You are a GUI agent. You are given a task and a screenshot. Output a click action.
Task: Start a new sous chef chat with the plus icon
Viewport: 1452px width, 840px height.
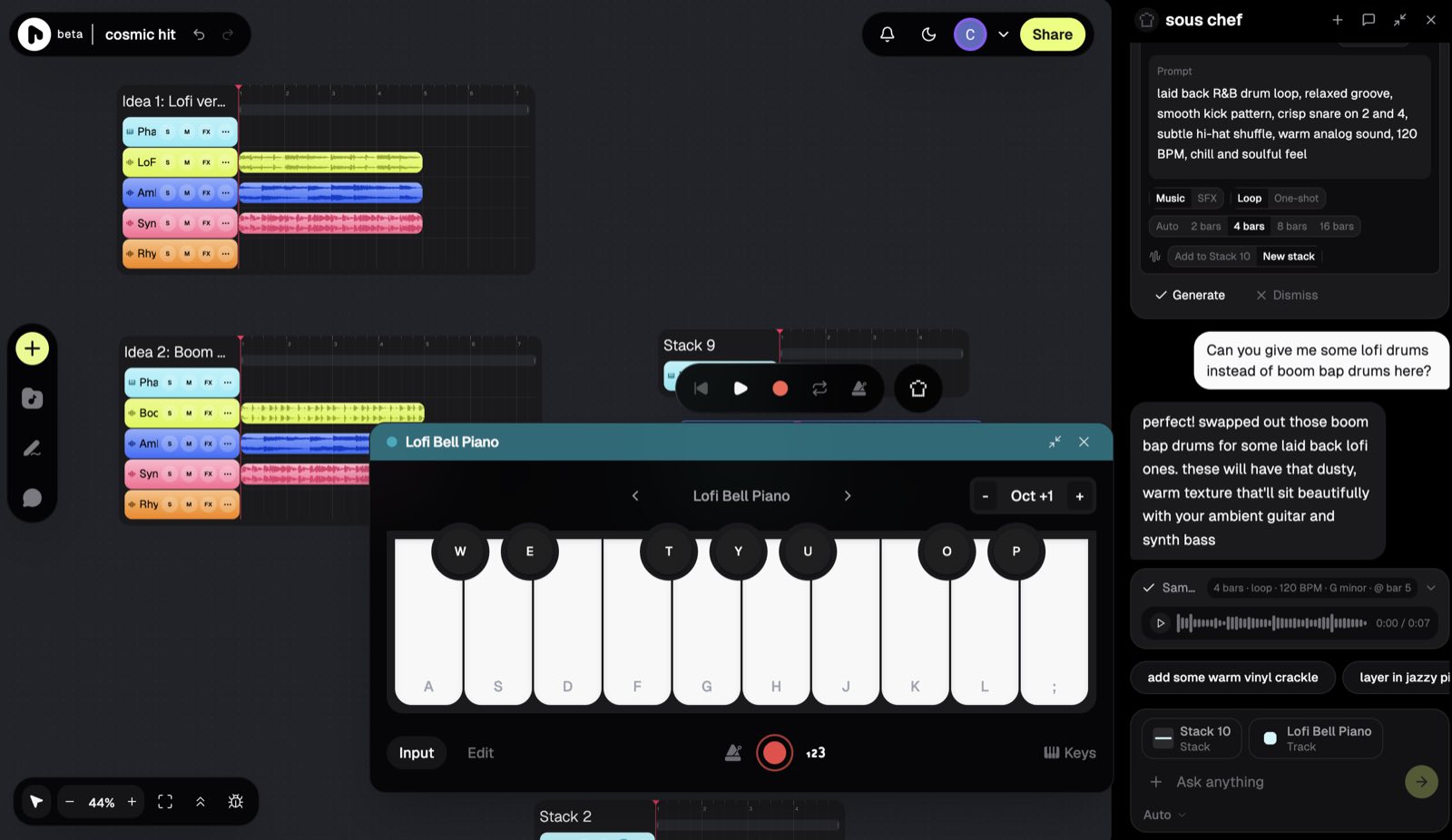[1338, 20]
